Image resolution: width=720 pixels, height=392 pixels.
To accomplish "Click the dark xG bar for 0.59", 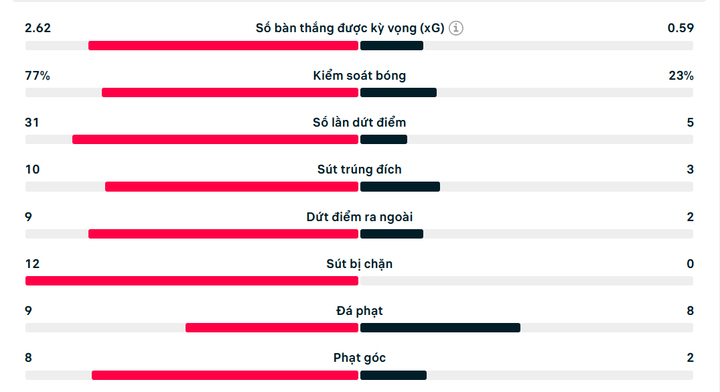I will click(392, 45).
